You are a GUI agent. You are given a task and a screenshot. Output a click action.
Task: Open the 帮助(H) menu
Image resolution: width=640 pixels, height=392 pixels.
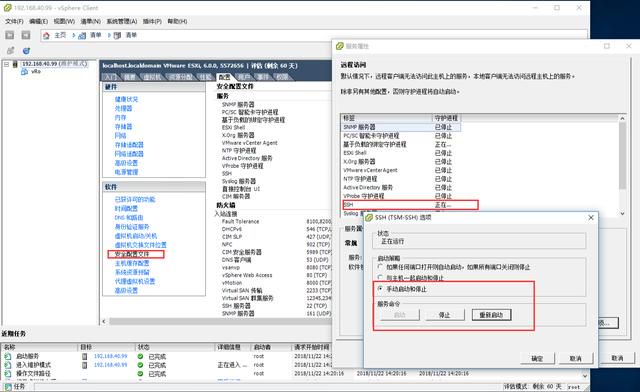point(177,21)
